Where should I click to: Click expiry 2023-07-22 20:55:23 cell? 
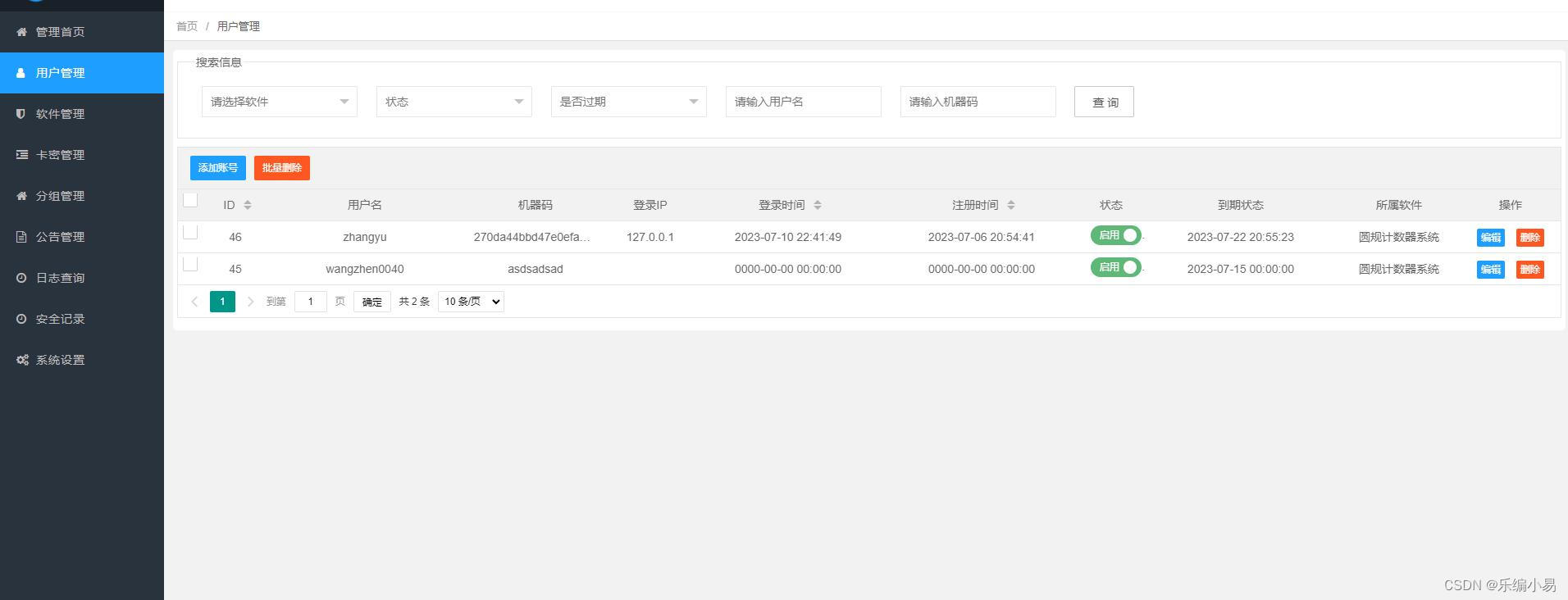coord(1241,237)
